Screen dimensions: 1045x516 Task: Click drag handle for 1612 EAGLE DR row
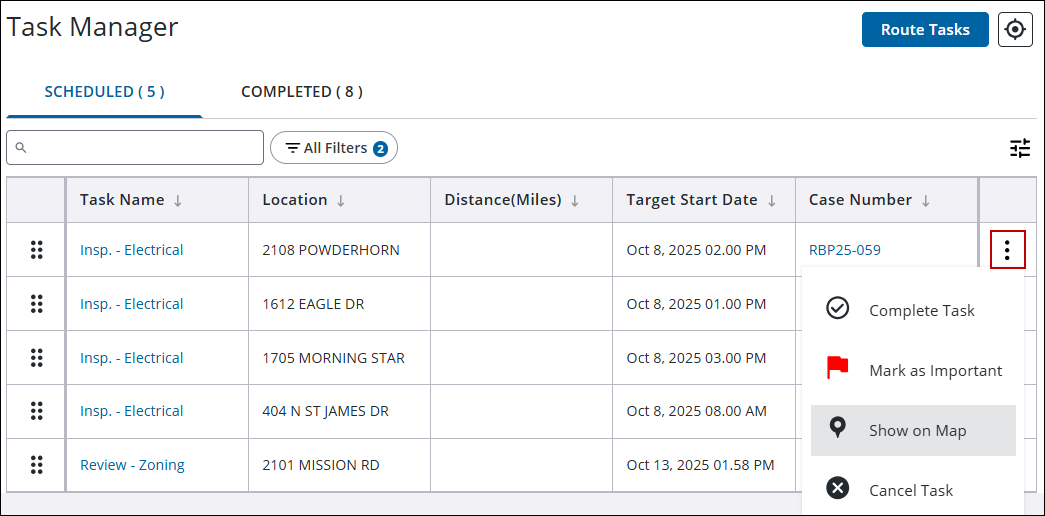coord(37,304)
